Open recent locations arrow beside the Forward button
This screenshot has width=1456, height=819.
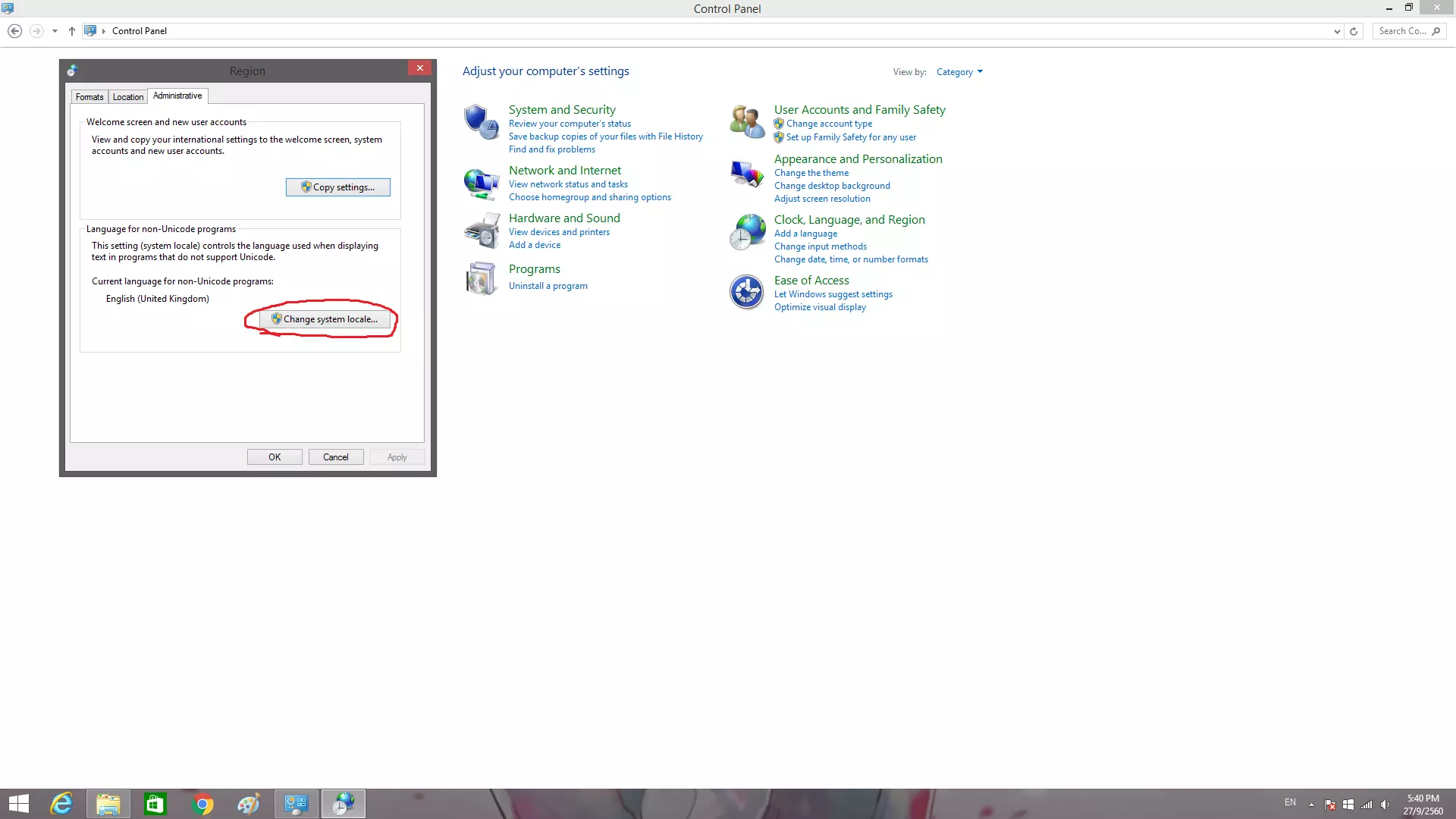tap(55, 31)
